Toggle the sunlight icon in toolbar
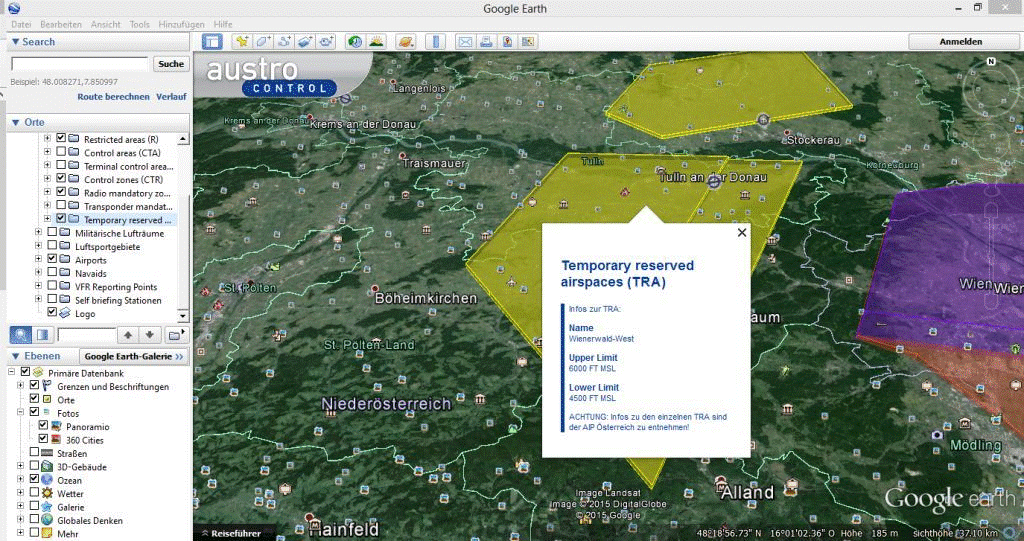Viewport: 1024px width, 541px height. 376,42
